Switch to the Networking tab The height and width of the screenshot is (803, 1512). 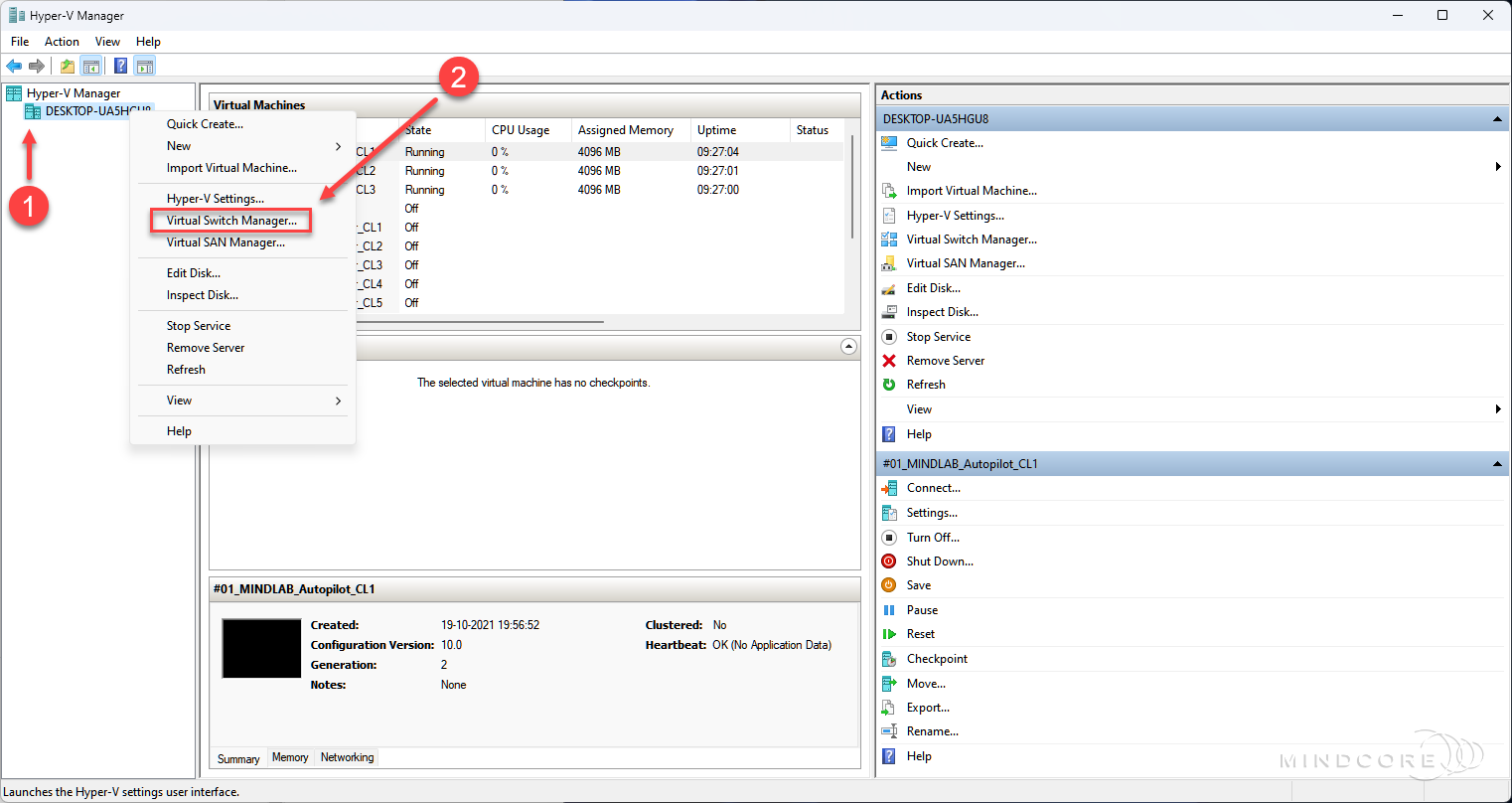(346, 757)
